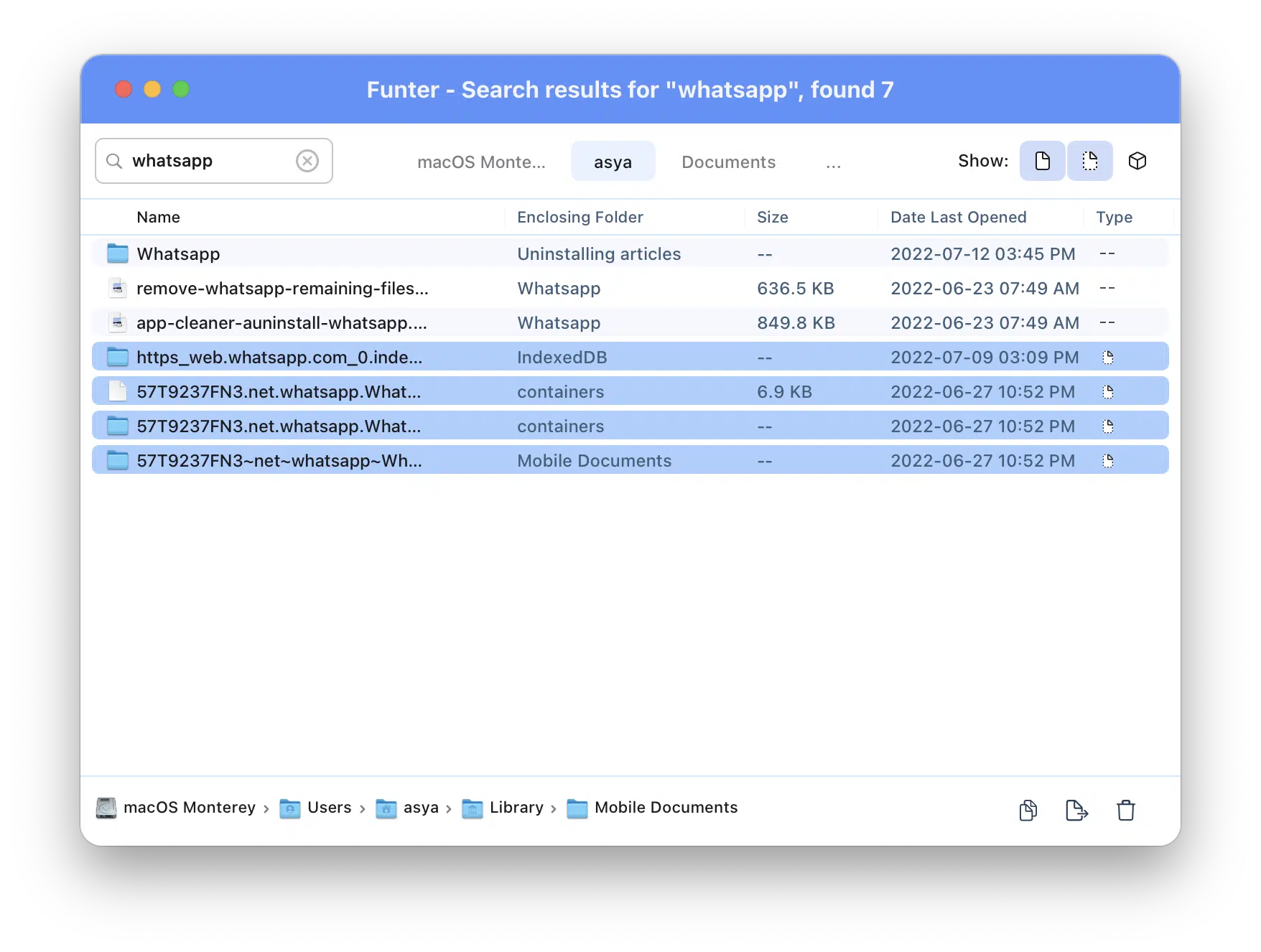The width and height of the screenshot is (1261, 952).
Task: Click image icon of app-cleaner-auninstall-whatsapp
Action: point(118,322)
